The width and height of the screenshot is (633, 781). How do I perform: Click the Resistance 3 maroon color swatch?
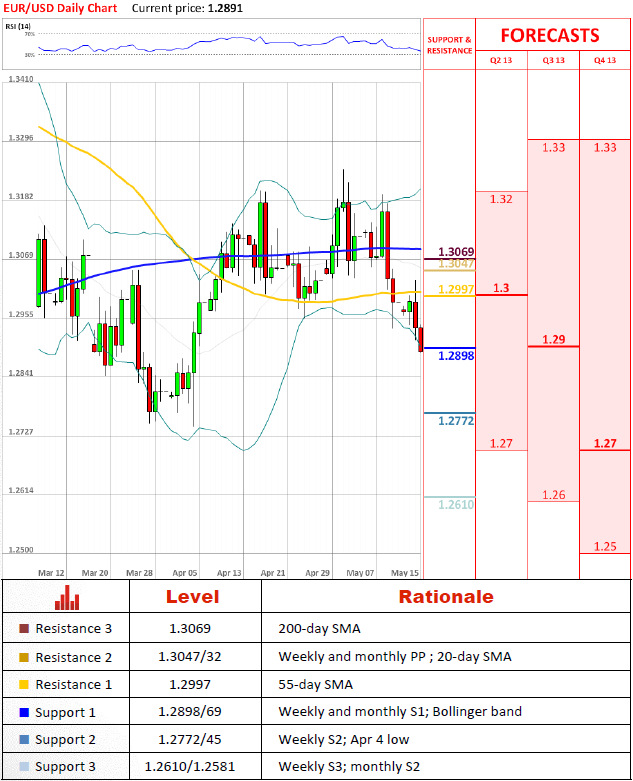click(x=24, y=629)
